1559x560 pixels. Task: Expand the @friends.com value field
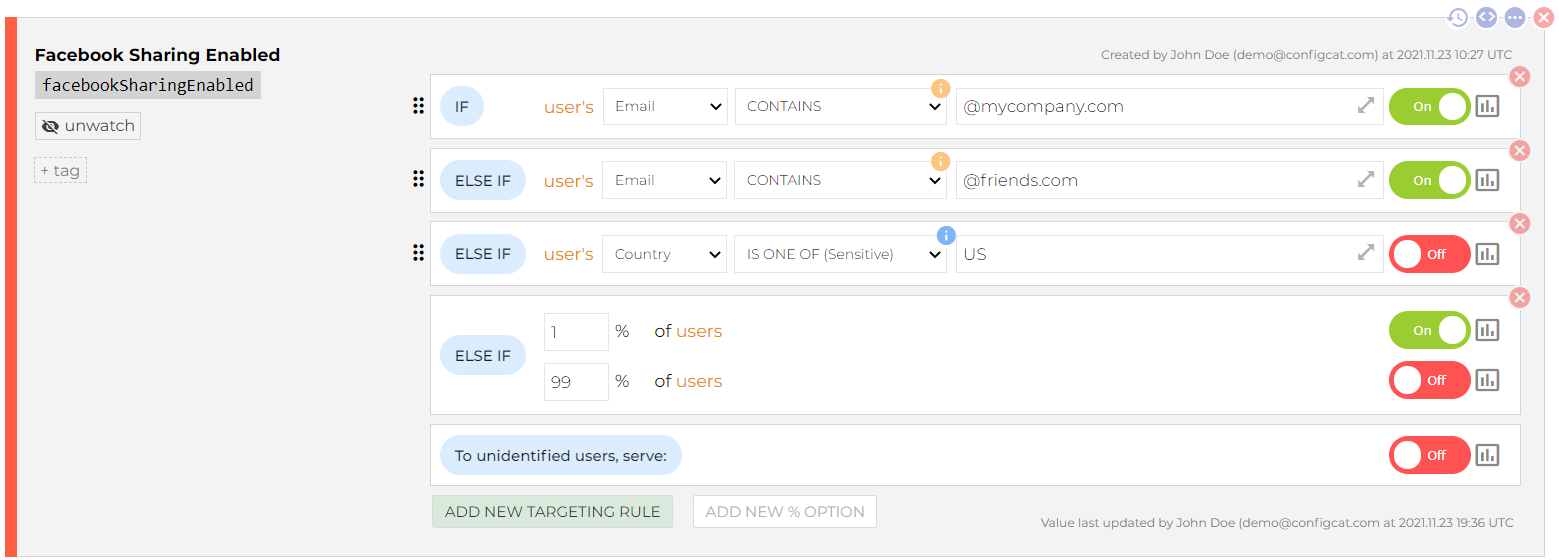(1365, 180)
